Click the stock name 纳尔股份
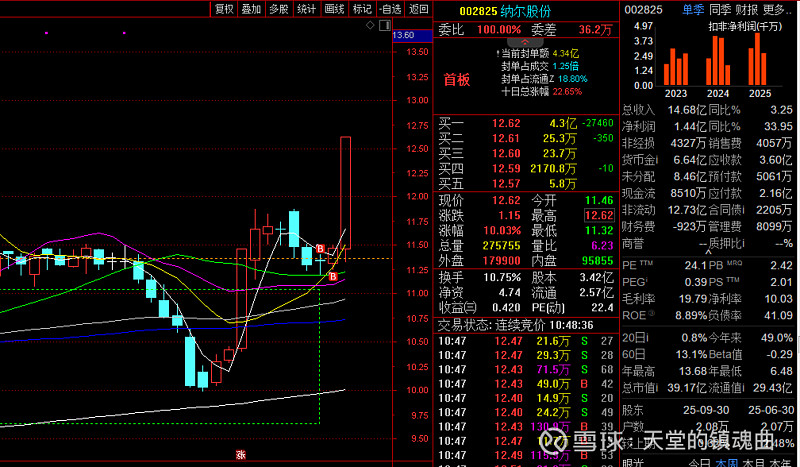 pos(526,11)
